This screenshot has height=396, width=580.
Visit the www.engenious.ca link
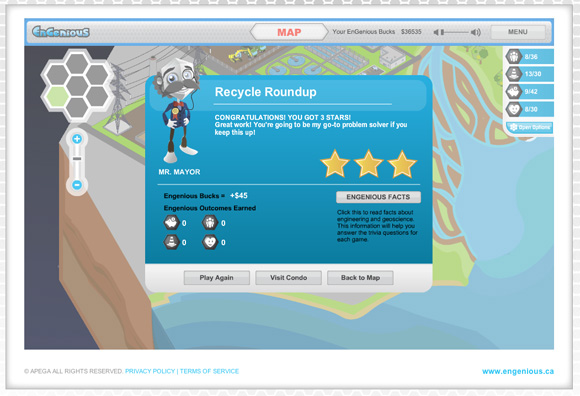tap(518, 371)
